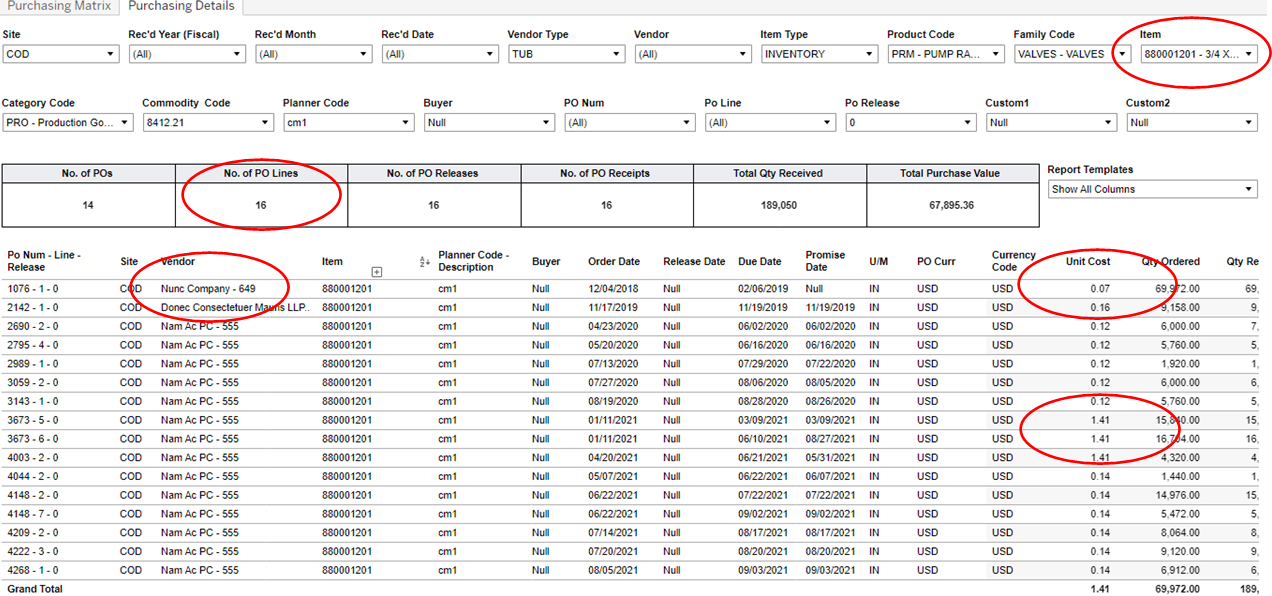This screenshot has height=596, width=1272.
Task: Click due date 09/03/2021
Action: pyautogui.click(x=764, y=570)
